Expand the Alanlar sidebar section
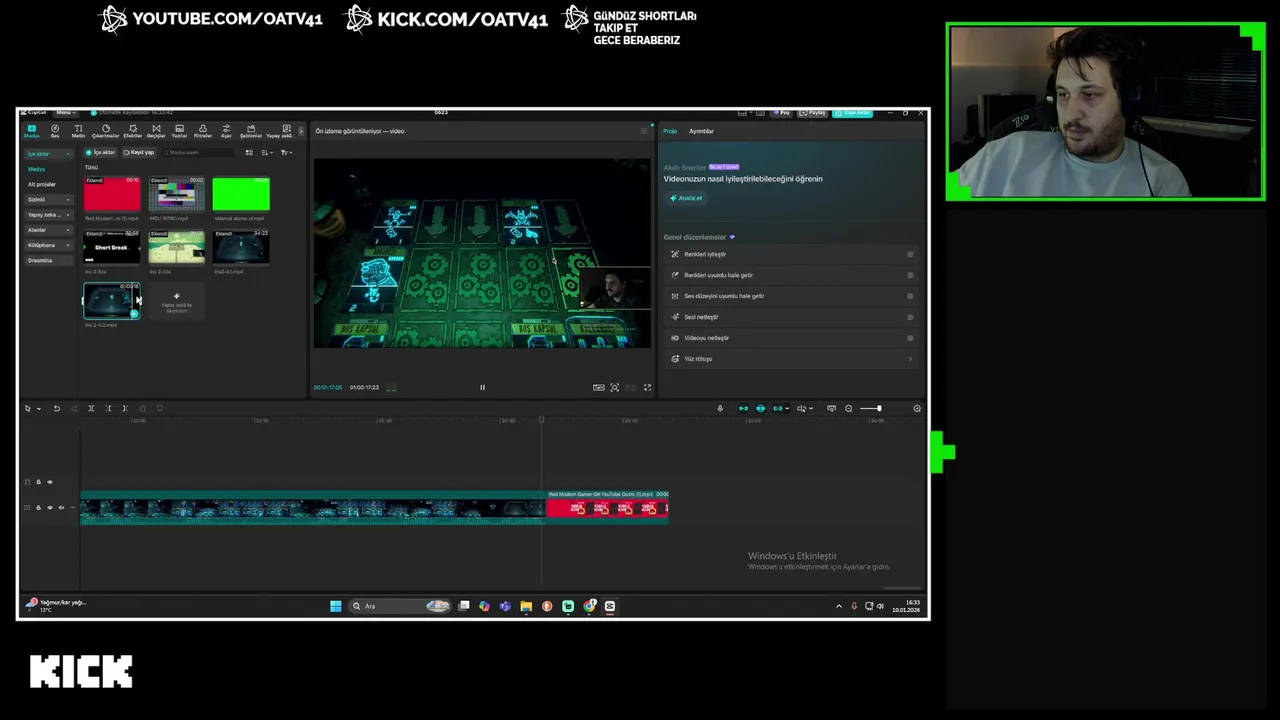 pyautogui.click(x=49, y=230)
